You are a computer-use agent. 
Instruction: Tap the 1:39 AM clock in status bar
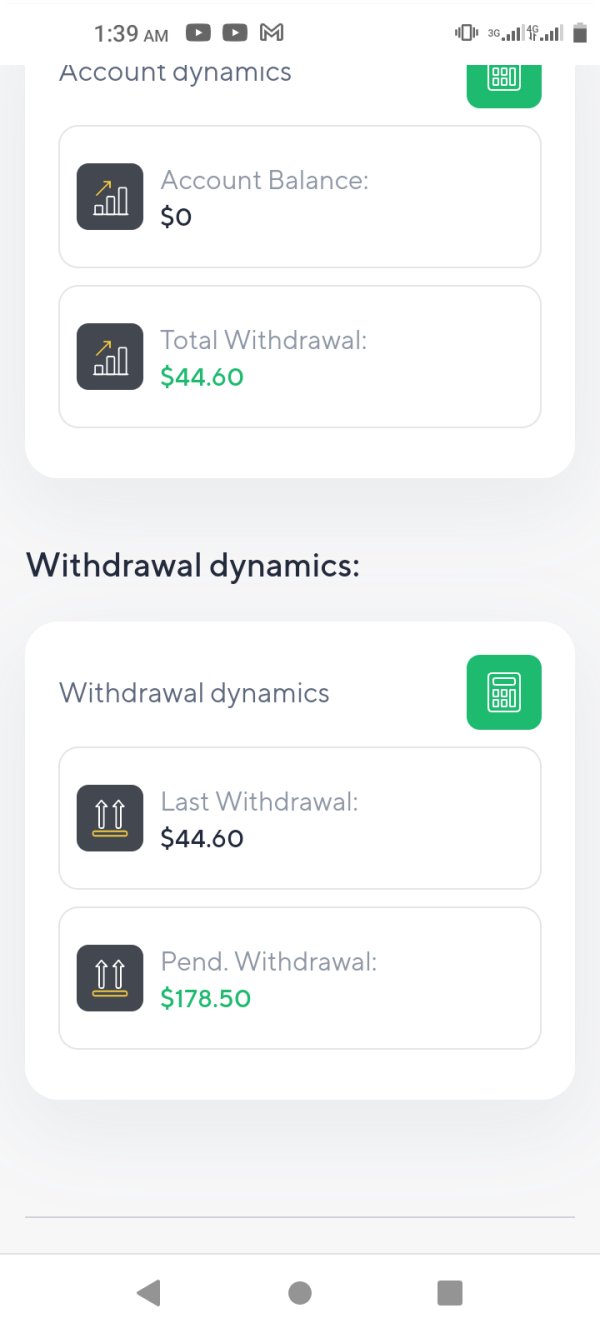(131, 34)
